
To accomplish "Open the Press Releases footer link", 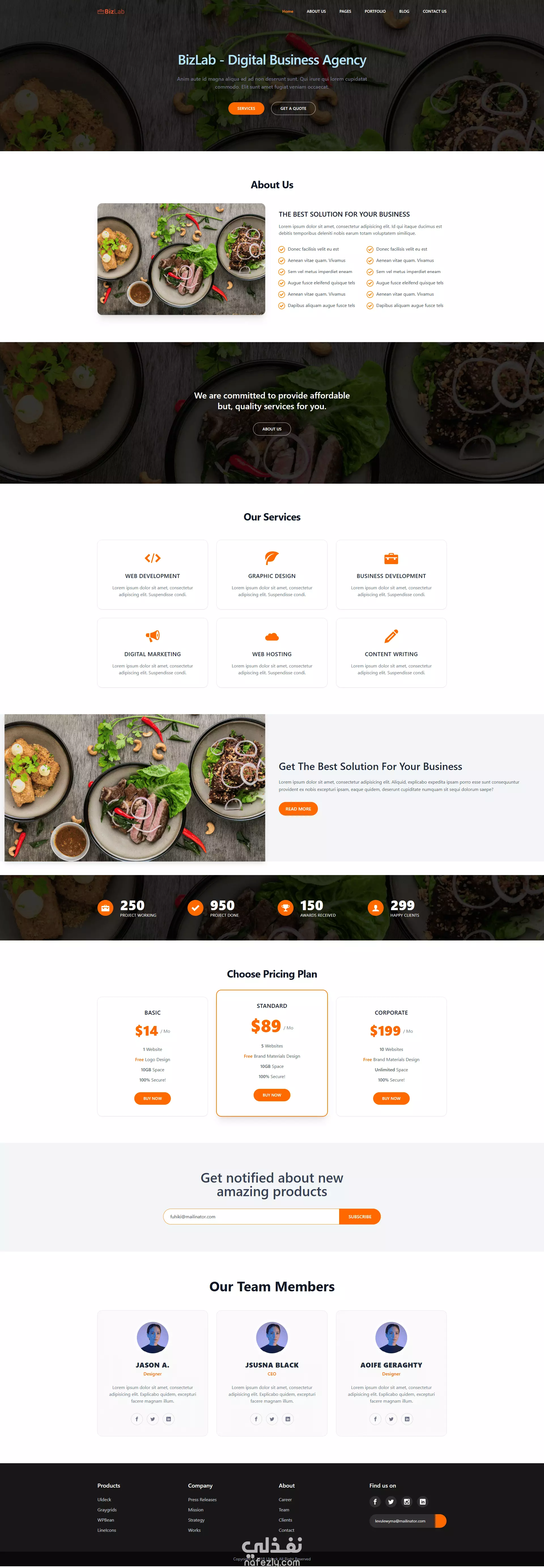I will 202,1500.
